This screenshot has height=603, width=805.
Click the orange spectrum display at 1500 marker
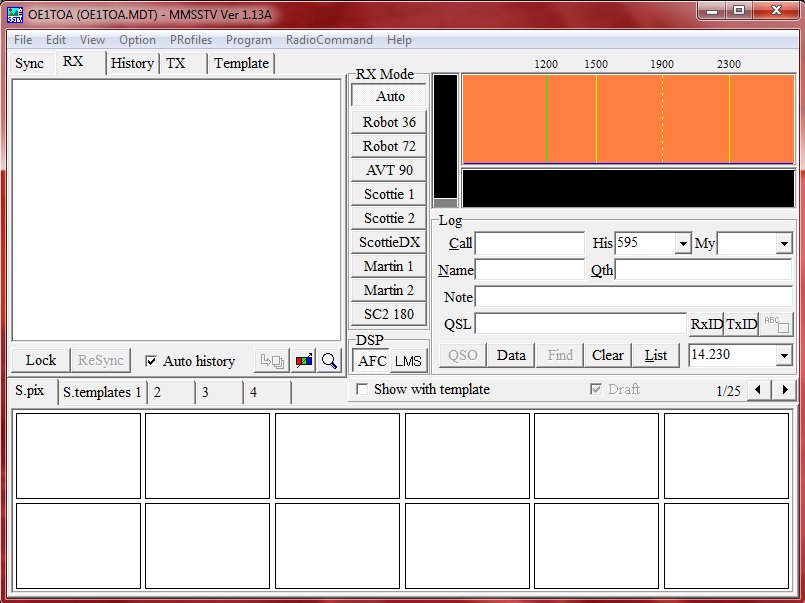(596, 118)
